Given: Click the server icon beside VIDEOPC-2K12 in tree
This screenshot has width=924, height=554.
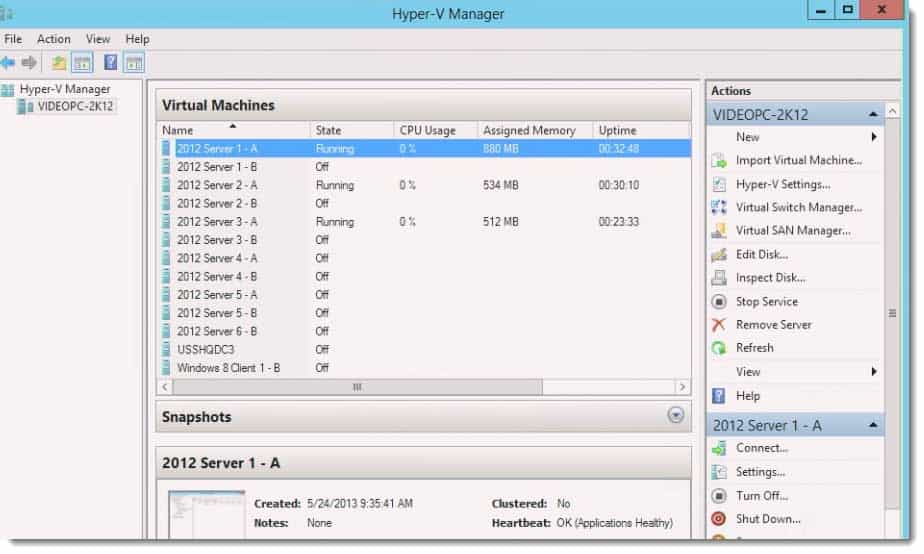Looking at the screenshot, I should [x=25, y=107].
